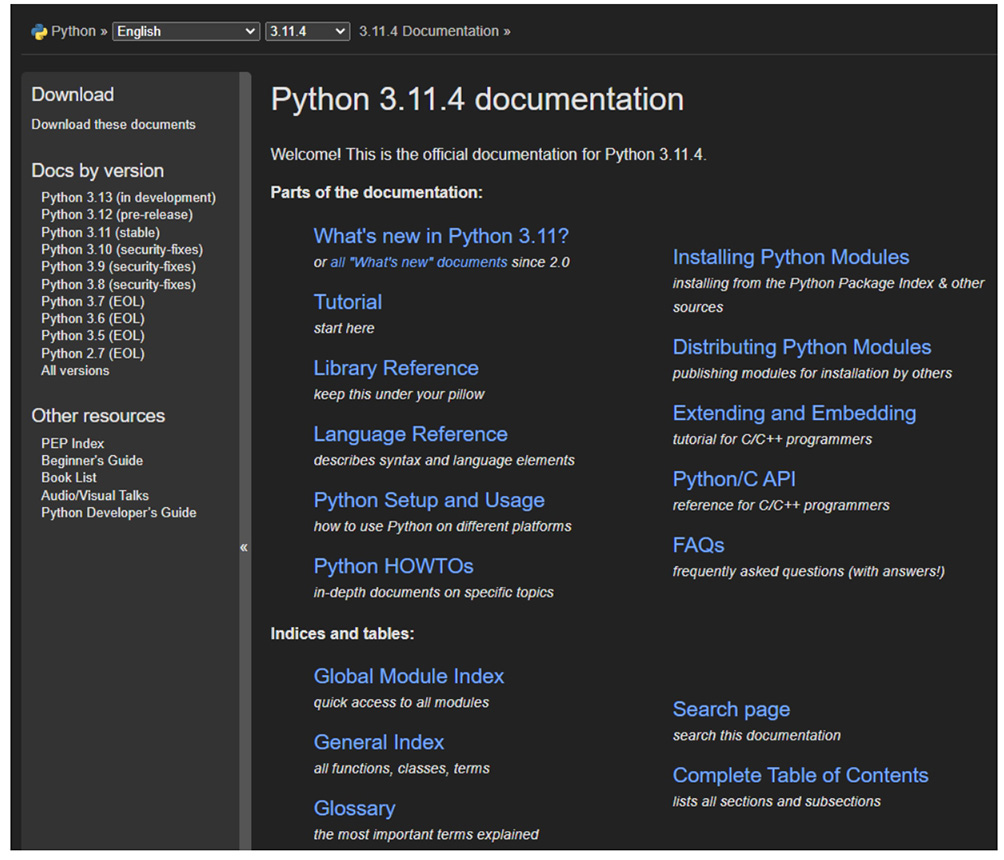Open all "What's new" documents link
This screenshot has height=860, width=1004.
tap(419, 262)
